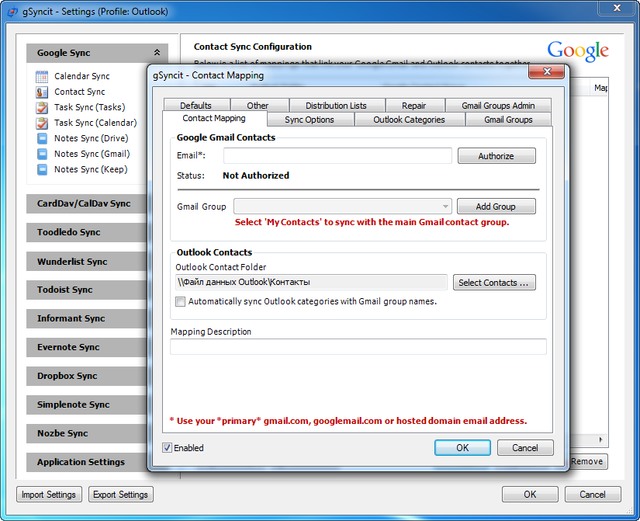The width and height of the screenshot is (640, 521).
Task: Switch to the Sync Options tab
Action: tap(309, 120)
